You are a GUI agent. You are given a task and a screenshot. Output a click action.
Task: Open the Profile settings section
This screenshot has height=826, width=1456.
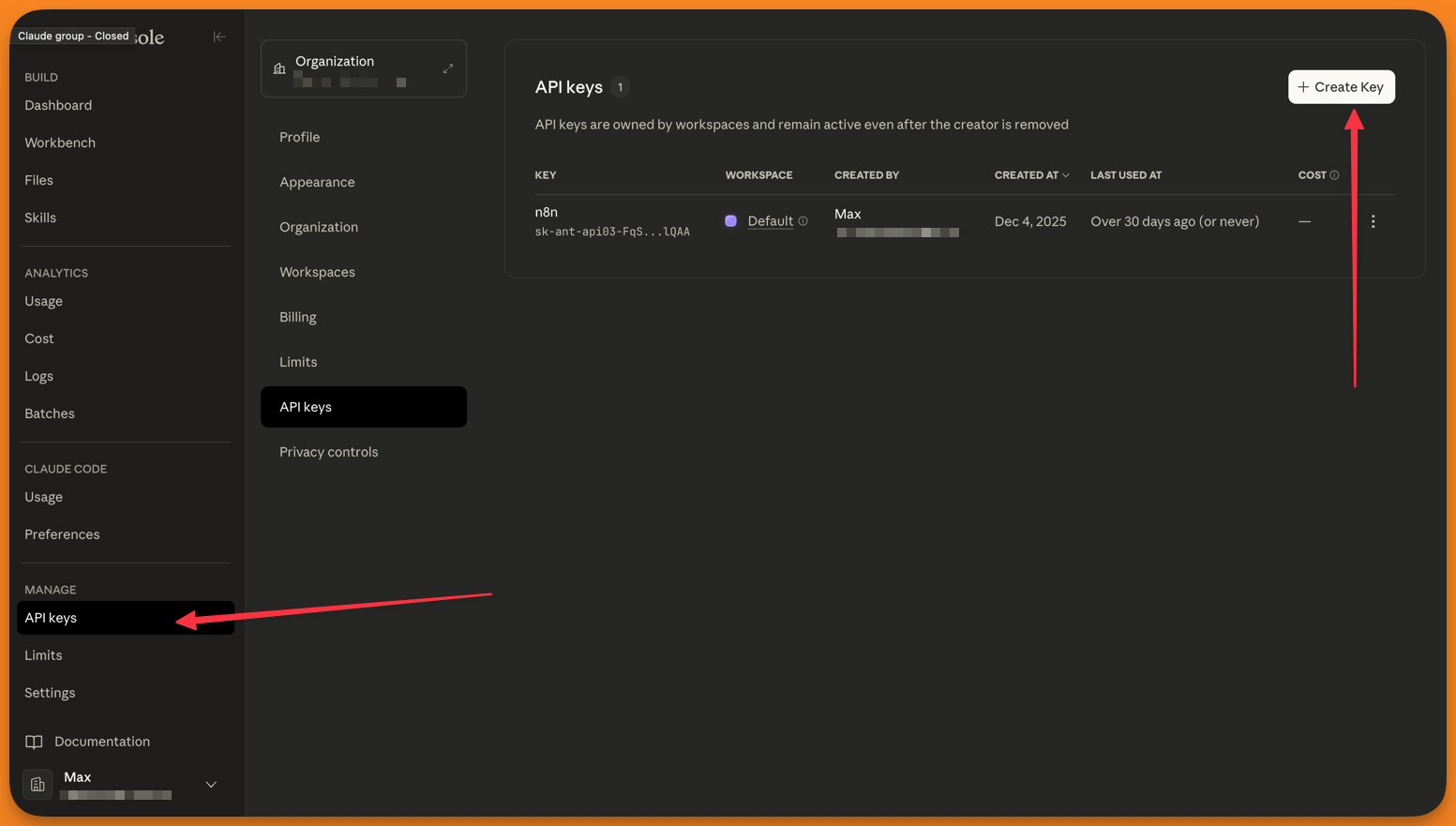tap(299, 136)
